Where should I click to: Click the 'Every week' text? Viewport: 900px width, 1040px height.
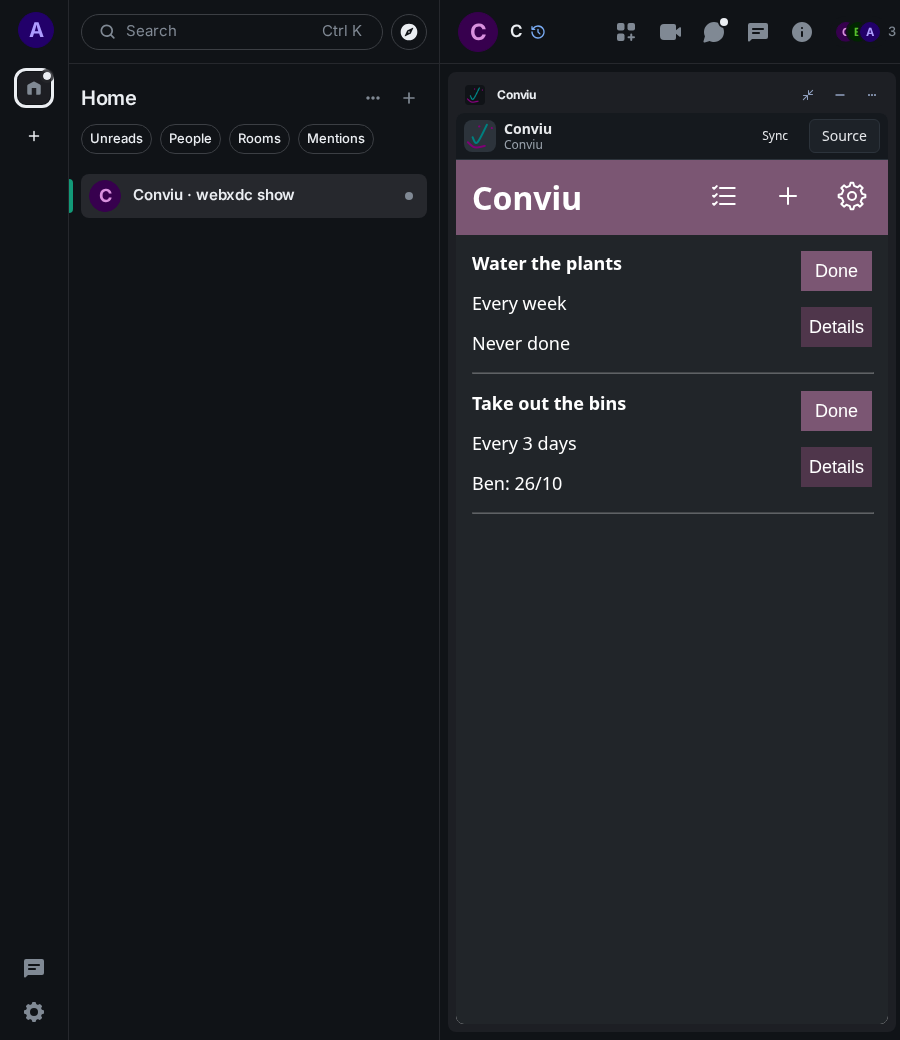tap(519, 304)
